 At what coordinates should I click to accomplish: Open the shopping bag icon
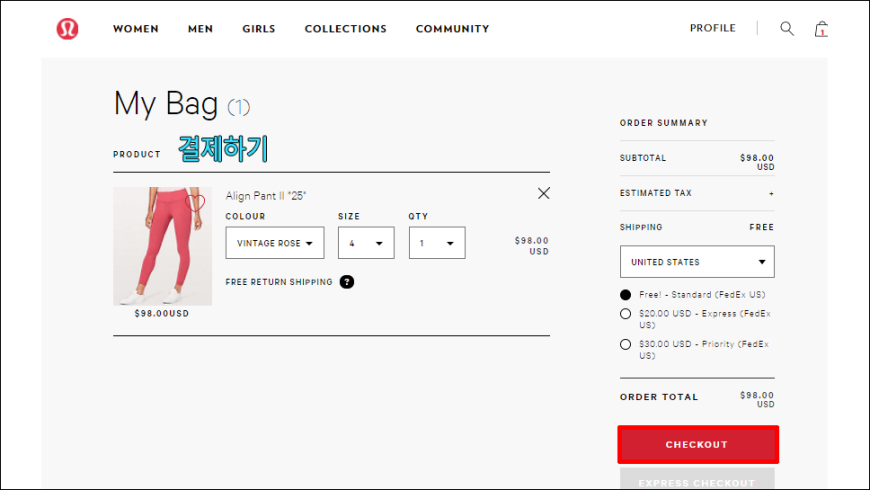(x=821, y=29)
